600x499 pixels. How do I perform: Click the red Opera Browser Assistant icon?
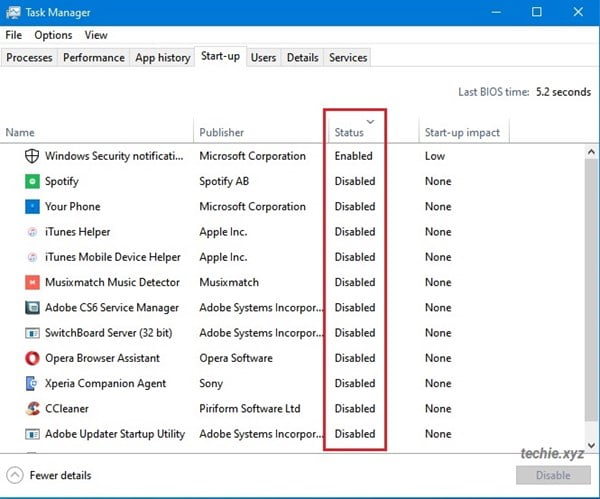tap(32, 358)
